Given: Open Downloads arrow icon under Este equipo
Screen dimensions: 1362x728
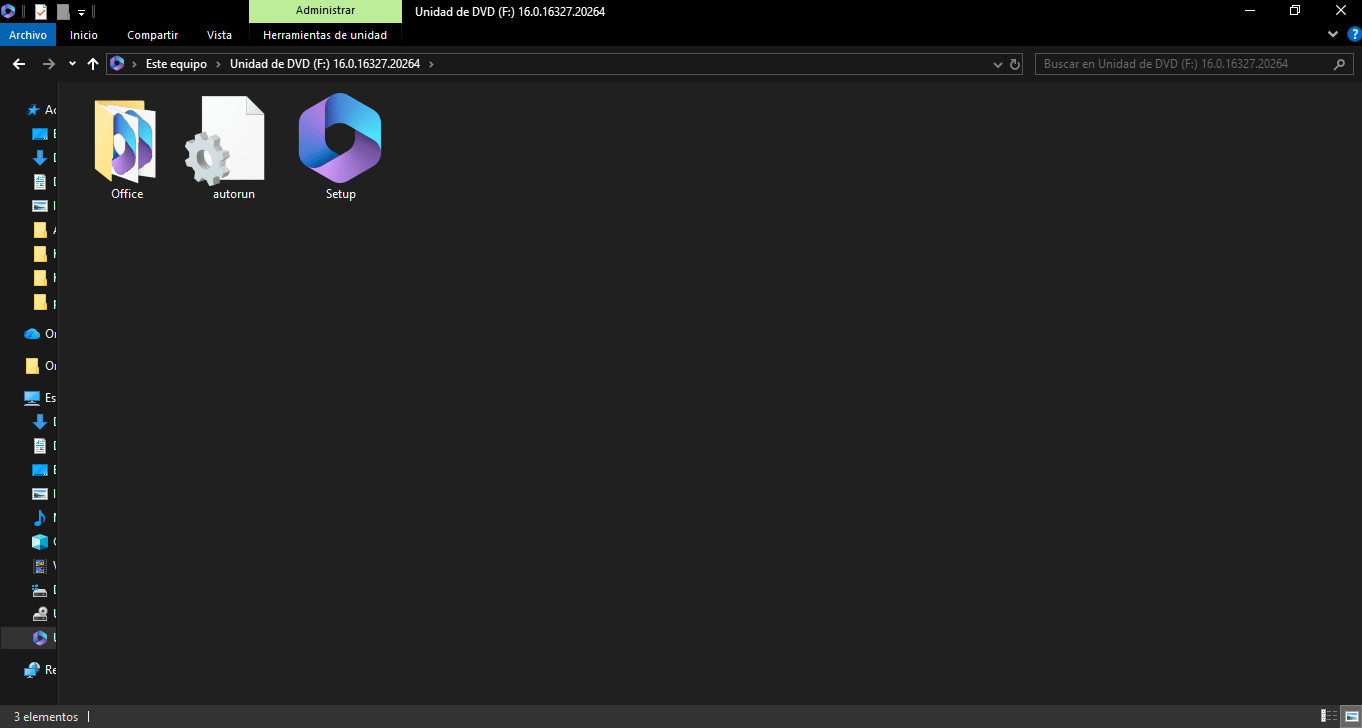Looking at the screenshot, I should tap(40, 422).
